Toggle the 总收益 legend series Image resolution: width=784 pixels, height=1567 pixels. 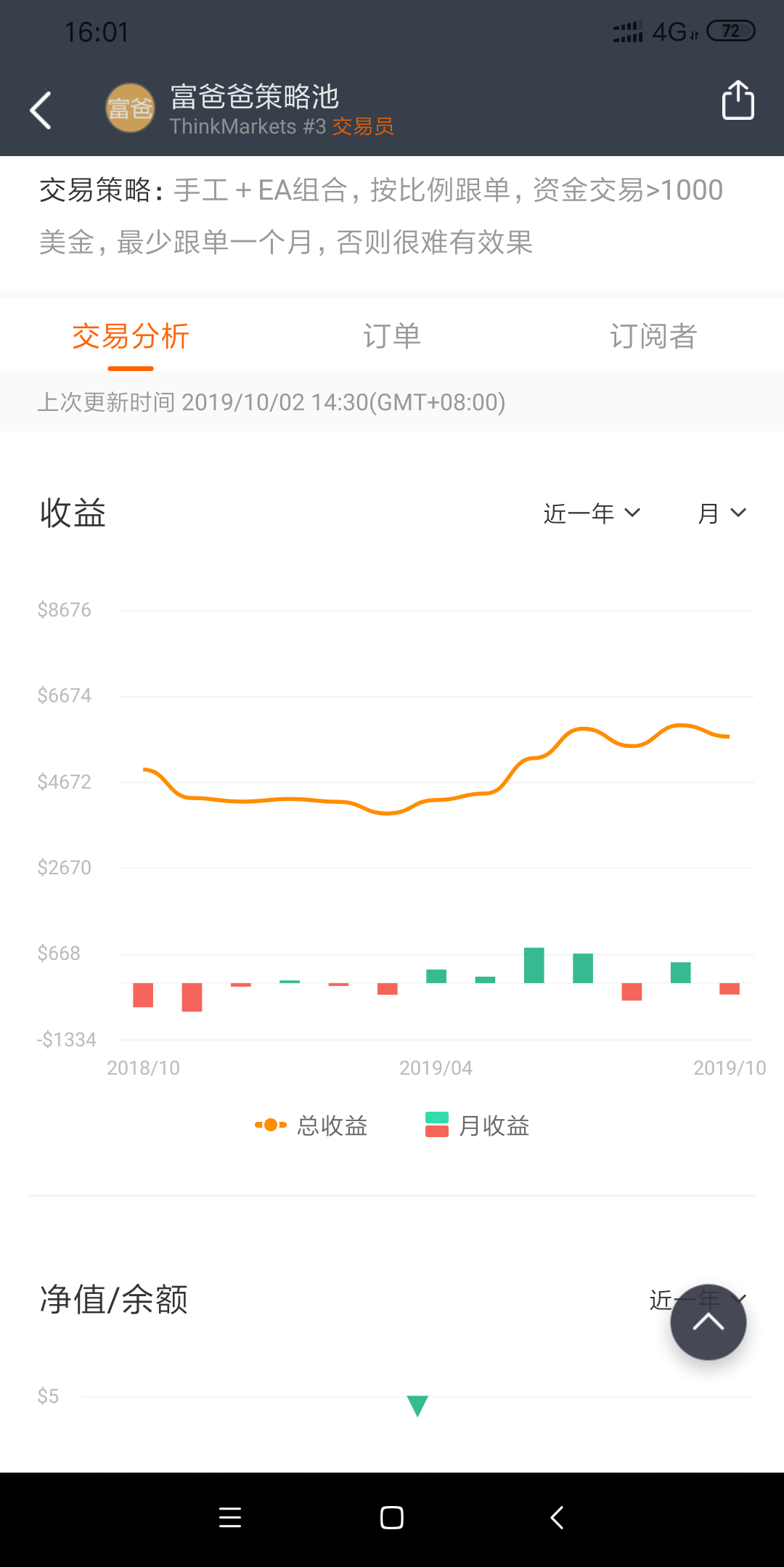point(312,1126)
